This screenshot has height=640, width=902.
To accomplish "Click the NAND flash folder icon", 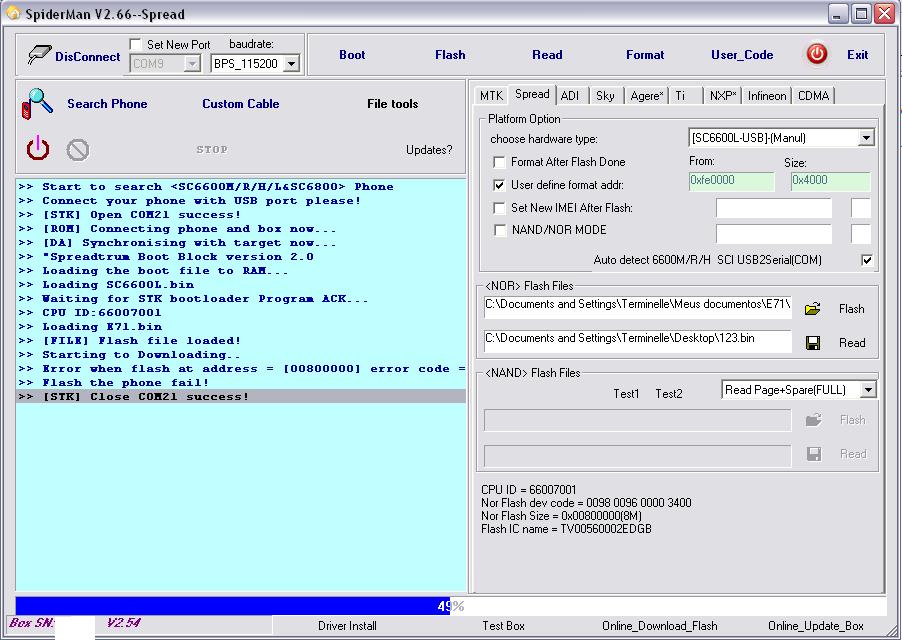I will (x=813, y=420).
